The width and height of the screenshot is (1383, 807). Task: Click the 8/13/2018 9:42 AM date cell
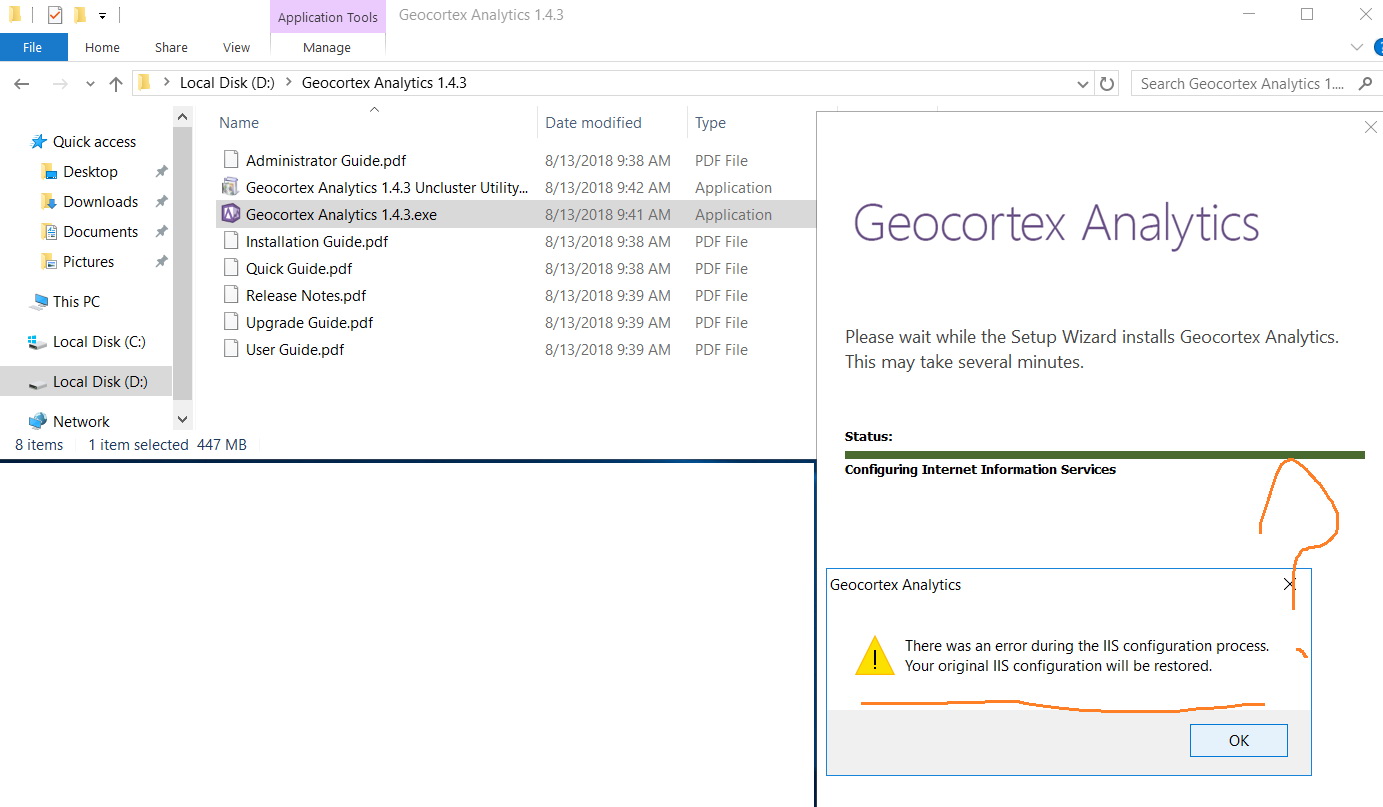coord(608,187)
